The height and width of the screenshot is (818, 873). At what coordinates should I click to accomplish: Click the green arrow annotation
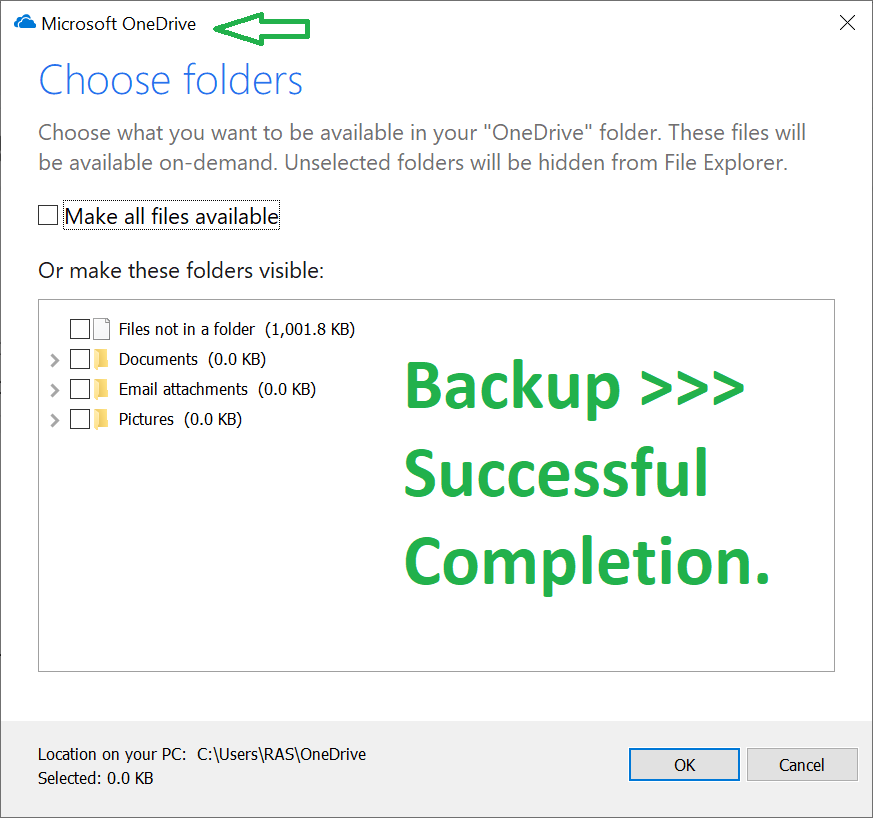(261, 28)
